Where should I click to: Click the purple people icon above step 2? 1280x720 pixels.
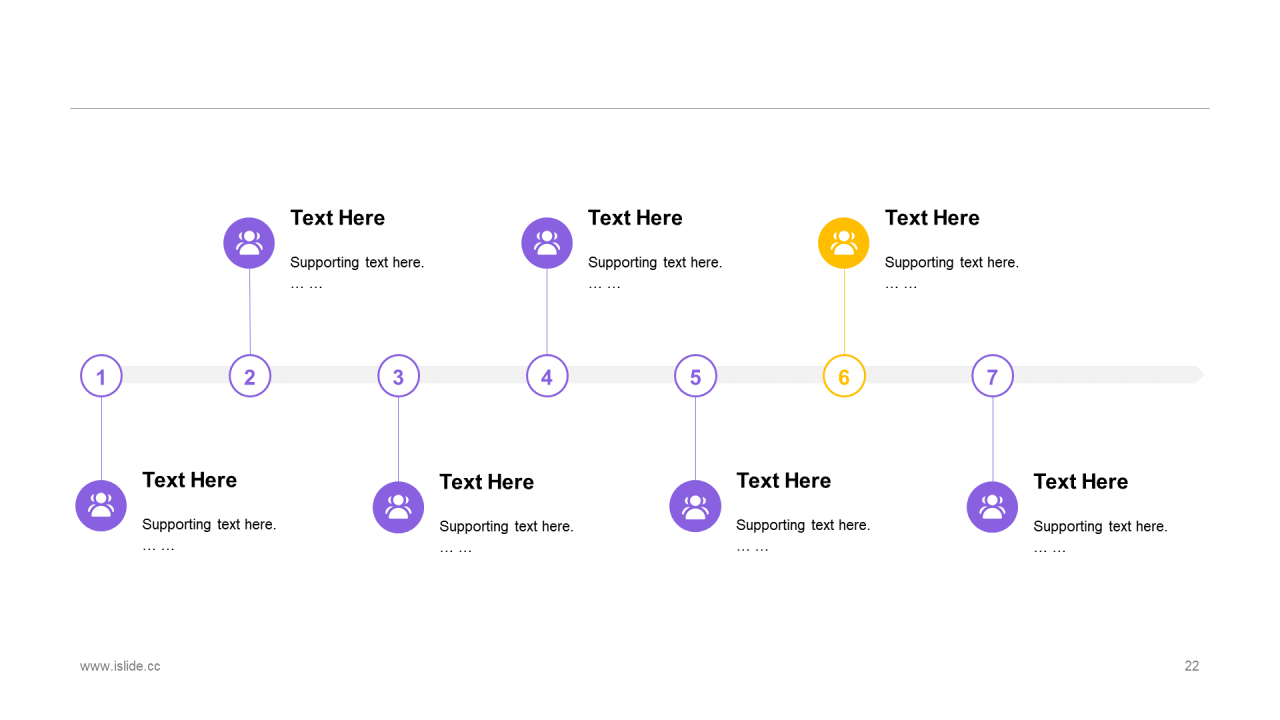(249, 243)
